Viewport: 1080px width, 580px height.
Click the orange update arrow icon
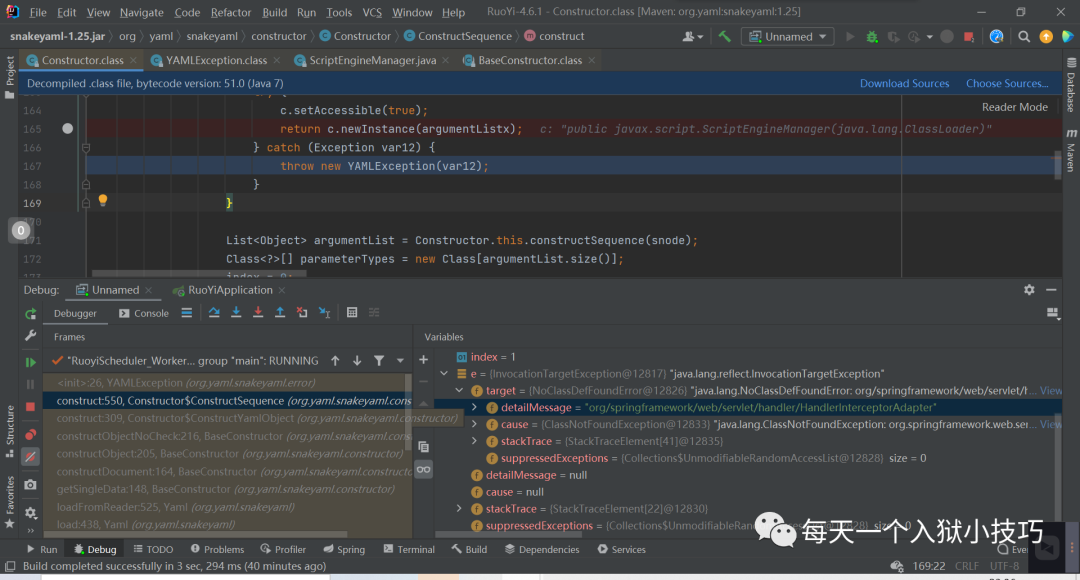[1046, 37]
